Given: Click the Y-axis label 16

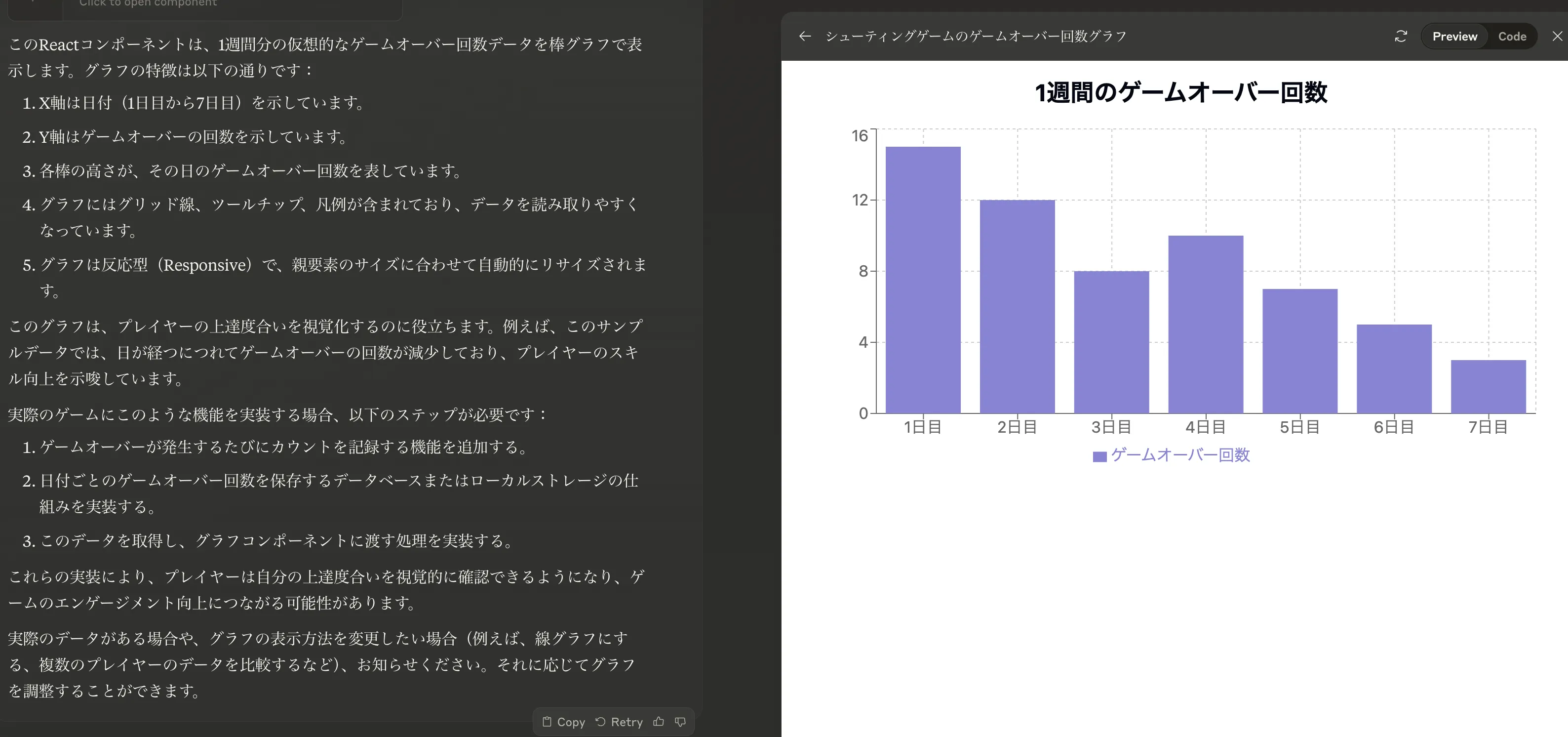Looking at the screenshot, I should point(860,135).
